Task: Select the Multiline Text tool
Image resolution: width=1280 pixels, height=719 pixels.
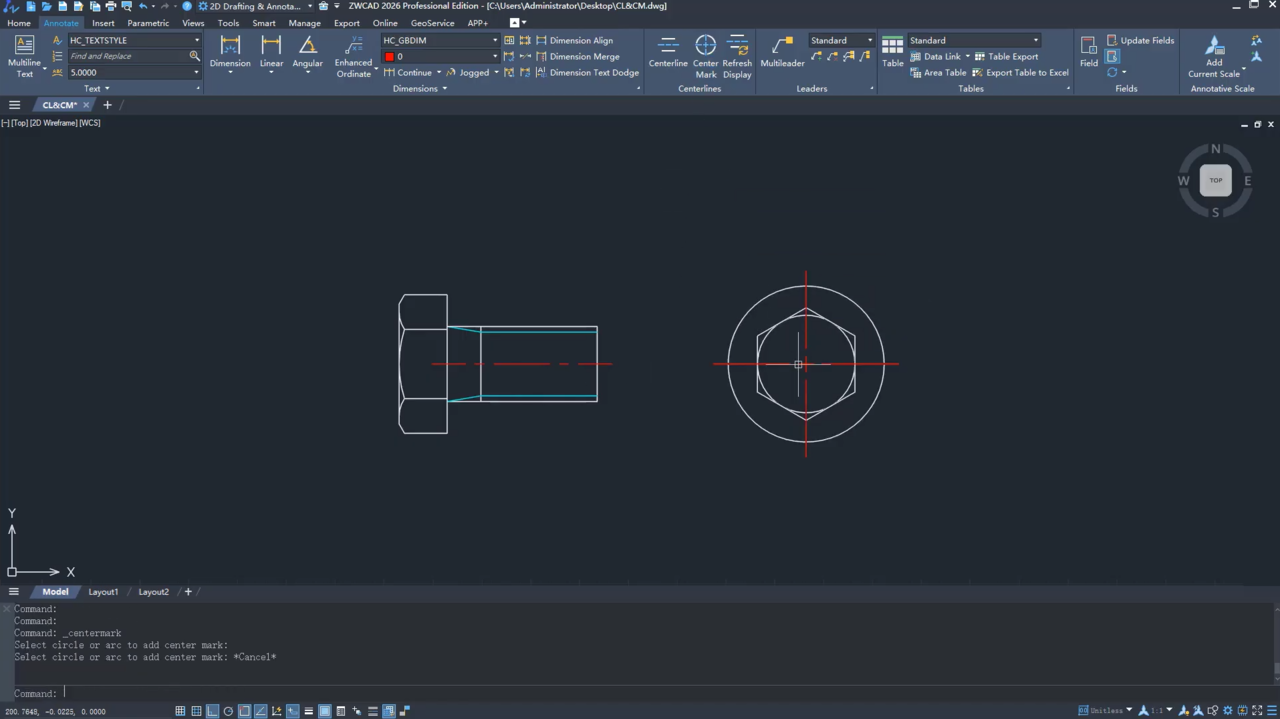Action: [x=24, y=56]
